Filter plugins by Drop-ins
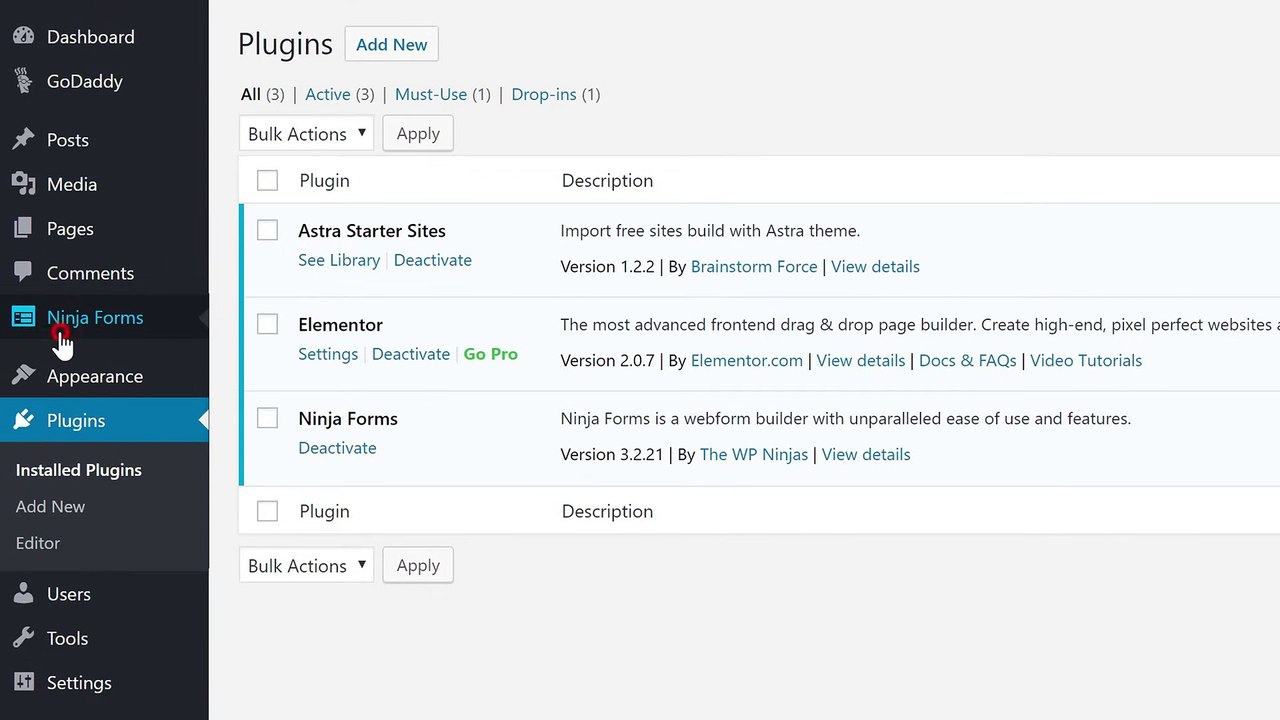 click(544, 94)
